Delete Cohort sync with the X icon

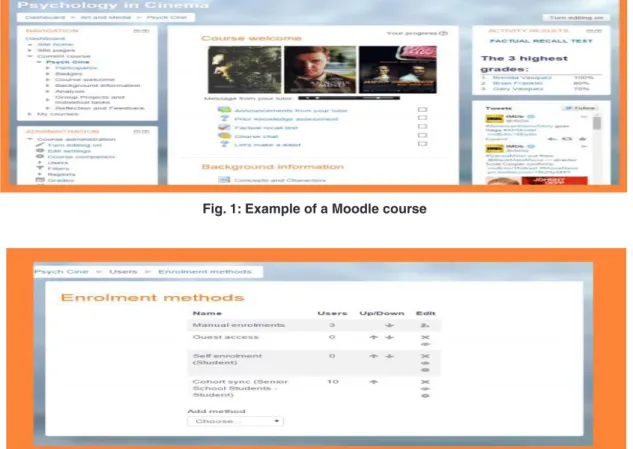pos(425,382)
